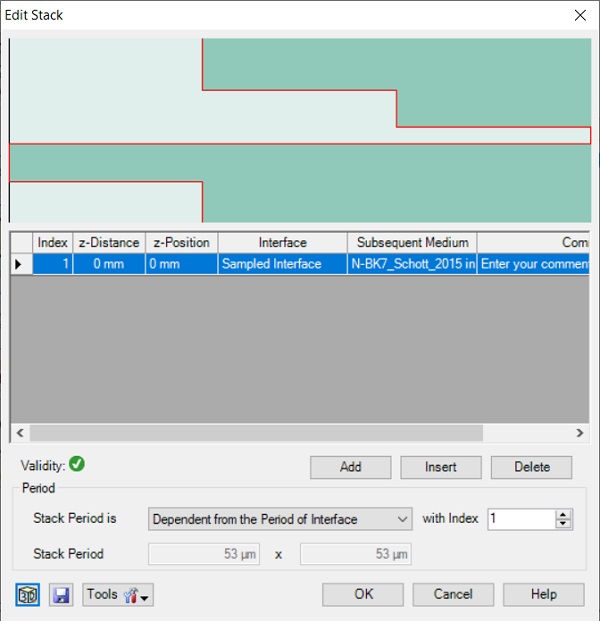
Task: Select the Sampled Interface cell
Action: [282, 264]
